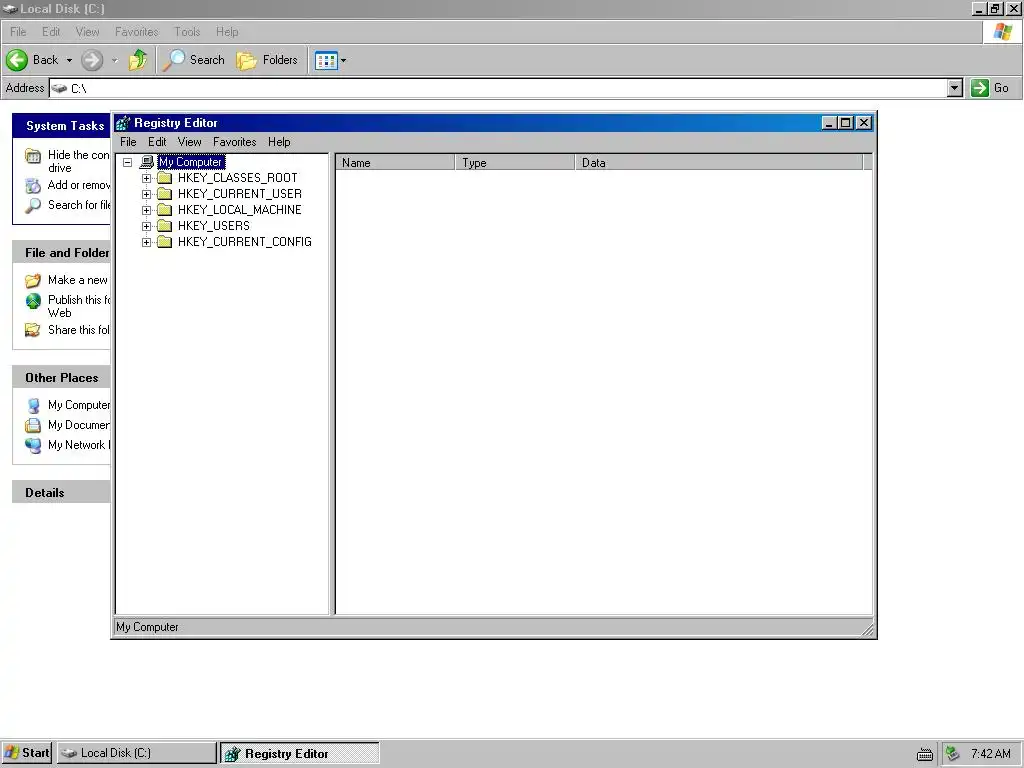
Task: Select the HKEY_USERS tree label
Action: pyautogui.click(x=214, y=226)
